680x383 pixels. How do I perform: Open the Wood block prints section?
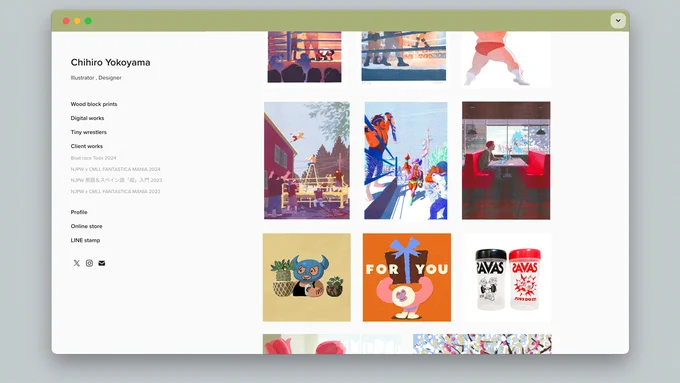click(94, 104)
